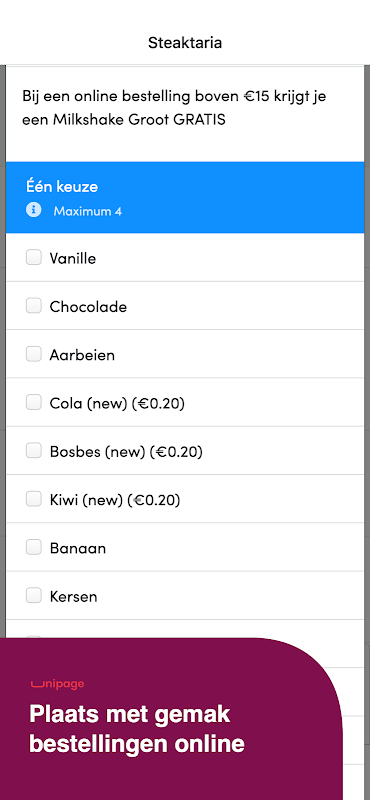Viewport: 370px width, 800px height.
Task: Click the Unipage logo in banner
Action: (x=57, y=684)
